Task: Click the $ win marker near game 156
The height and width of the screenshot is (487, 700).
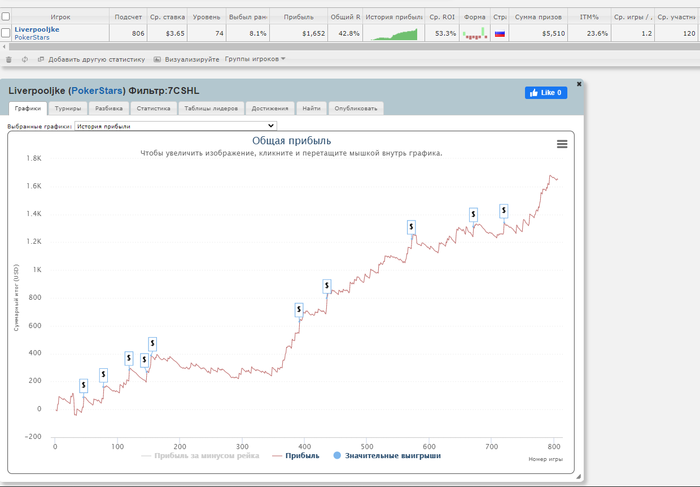Action: [x=153, y=344]
